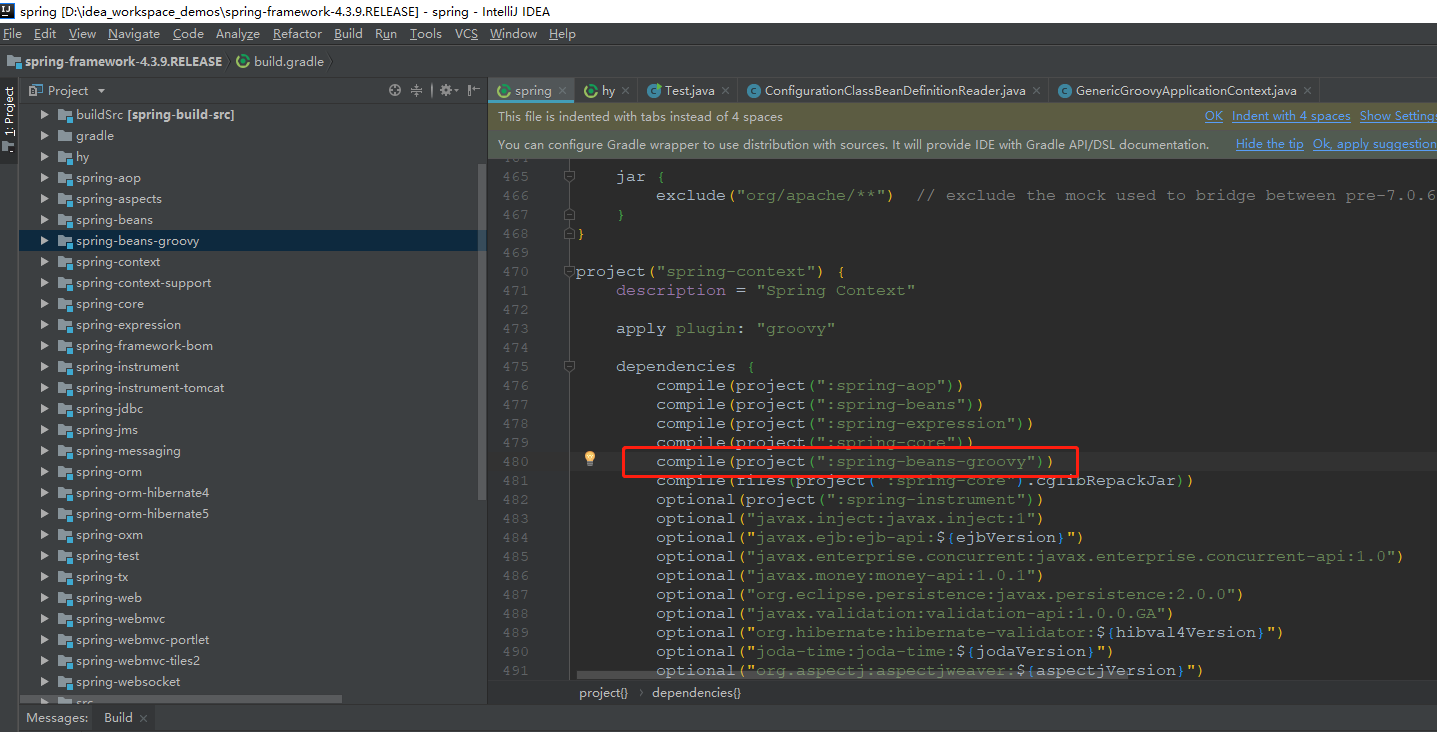Click the spring-framework-4.3.9.RELEASE breadcrumb
Screen dimensions: 1437x732
tap(115, 61)
